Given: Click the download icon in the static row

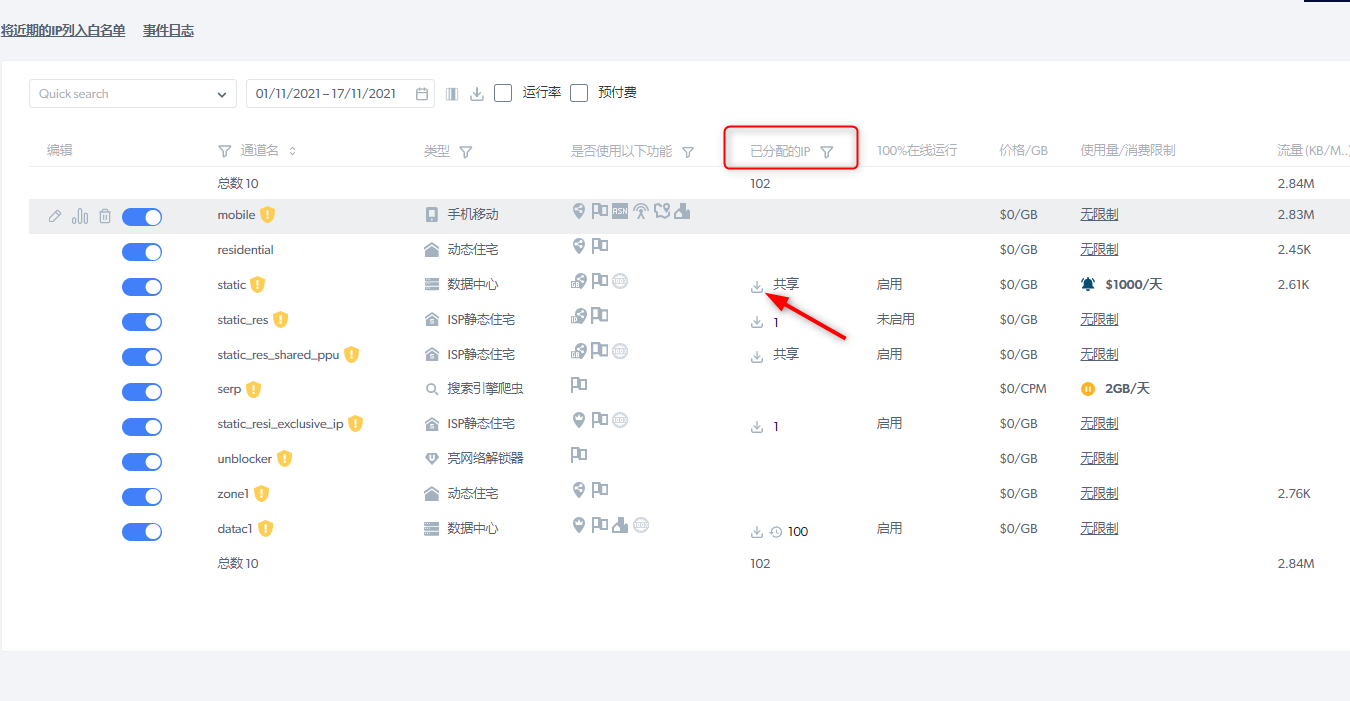Looking at the screenshot, I should pos(757,287).
